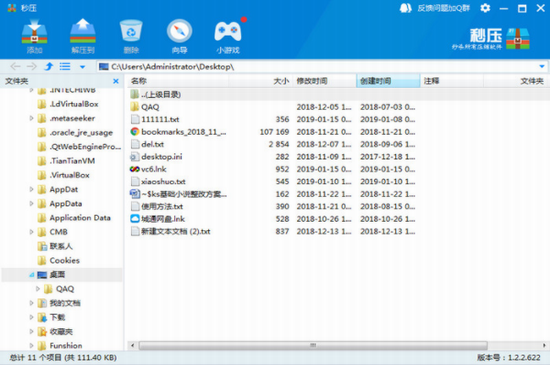Expand the QAQ folder in the tree
This screenshot has width=550, height=365.
[x=38, y=289]
